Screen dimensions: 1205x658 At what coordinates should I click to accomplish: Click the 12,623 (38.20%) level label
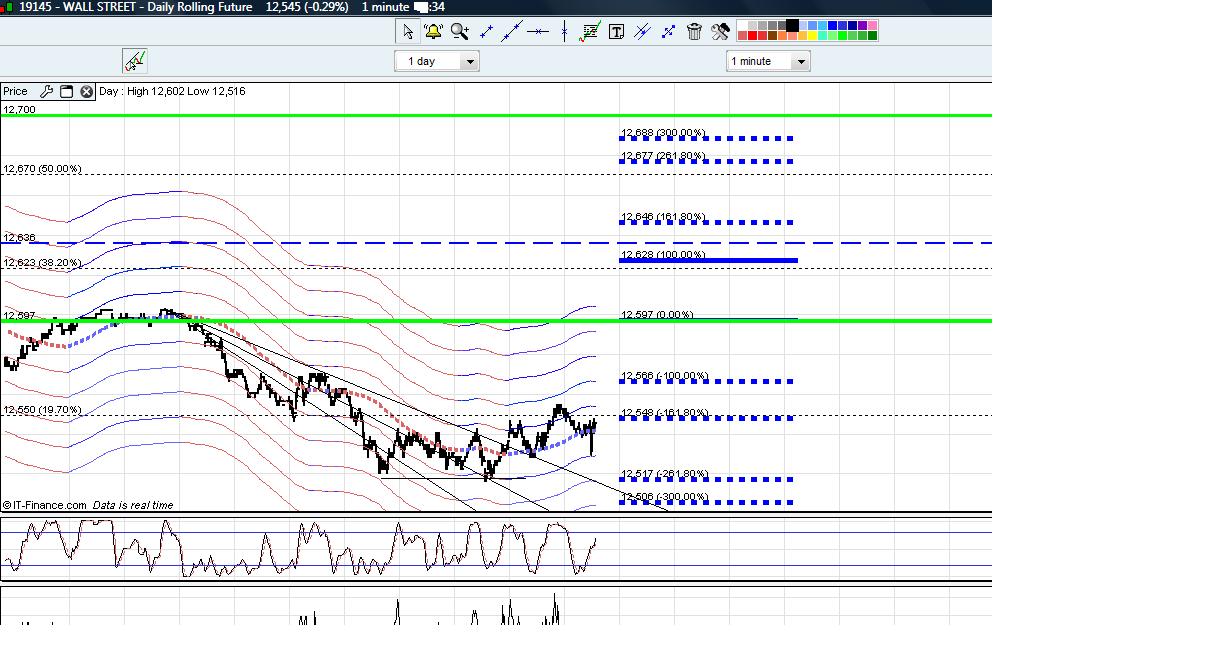[42, 262]
